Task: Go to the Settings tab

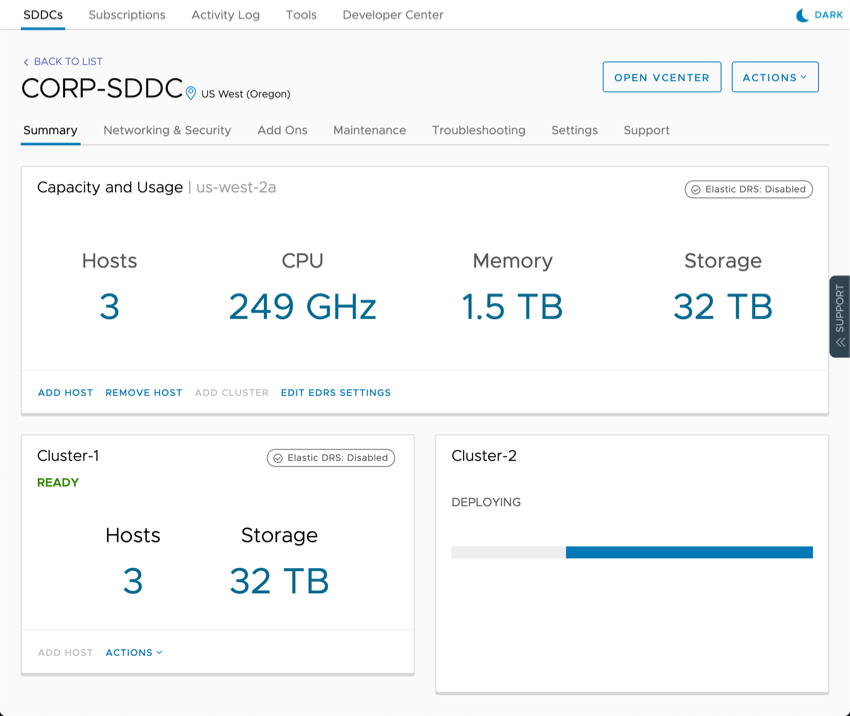Action: [574, 130]
